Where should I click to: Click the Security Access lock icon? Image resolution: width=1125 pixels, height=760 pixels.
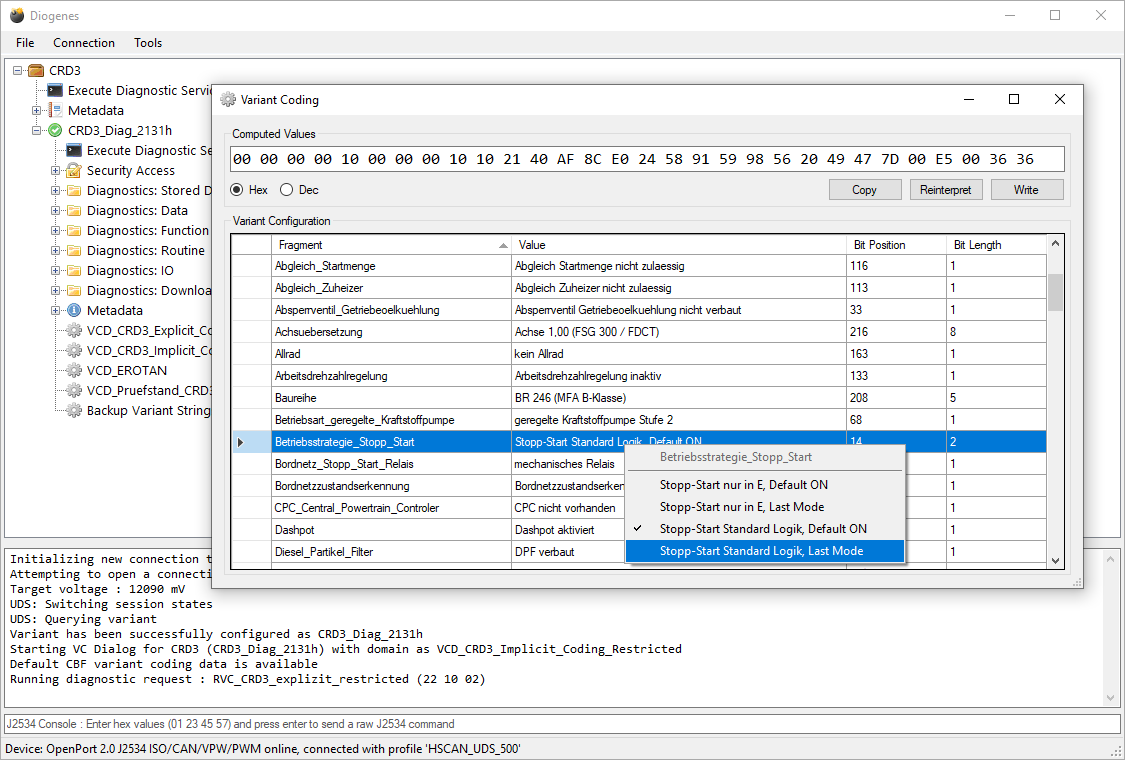(74, 171)
